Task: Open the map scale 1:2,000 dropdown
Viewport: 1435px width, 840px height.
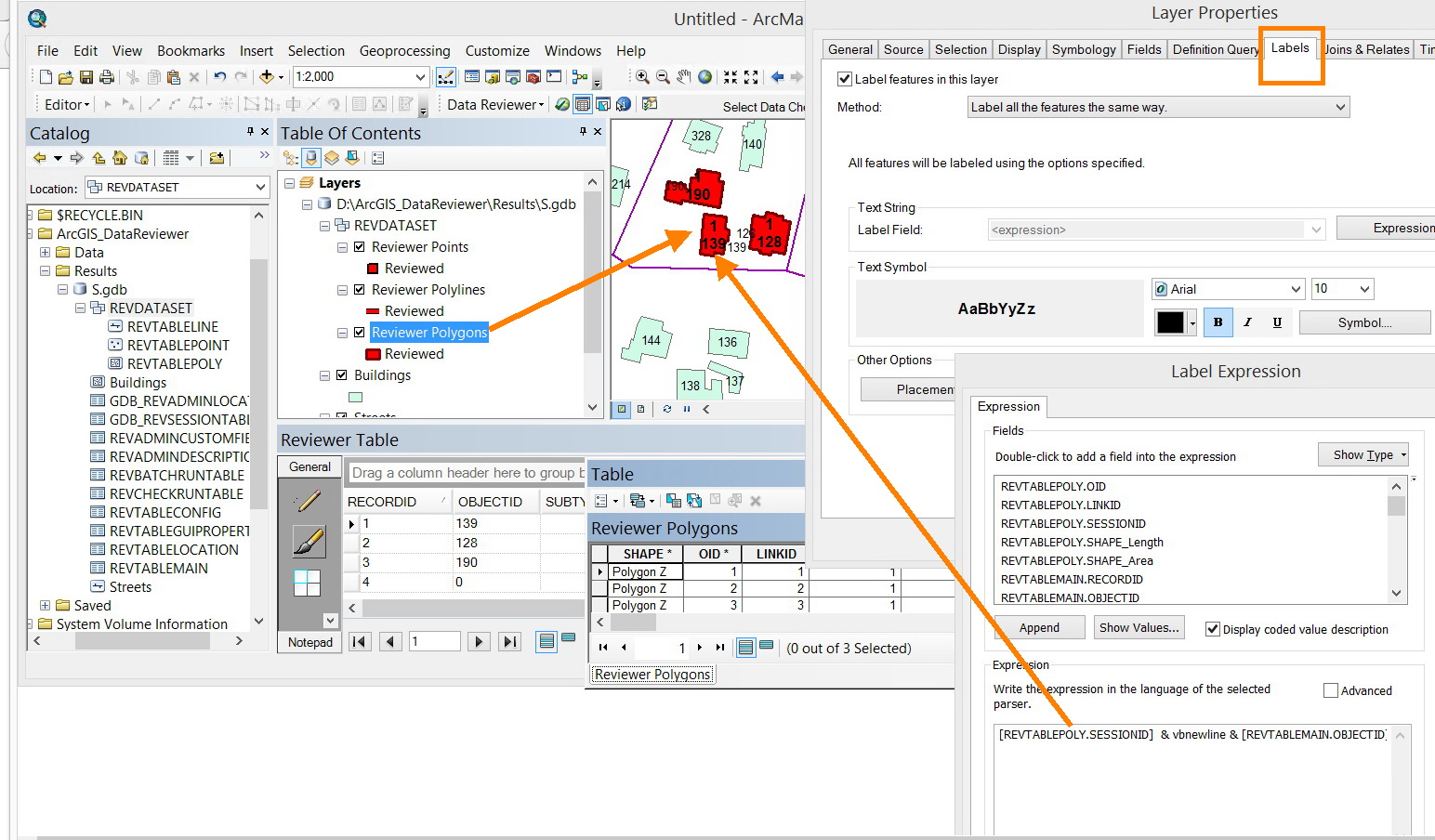Action: [420, 77]
